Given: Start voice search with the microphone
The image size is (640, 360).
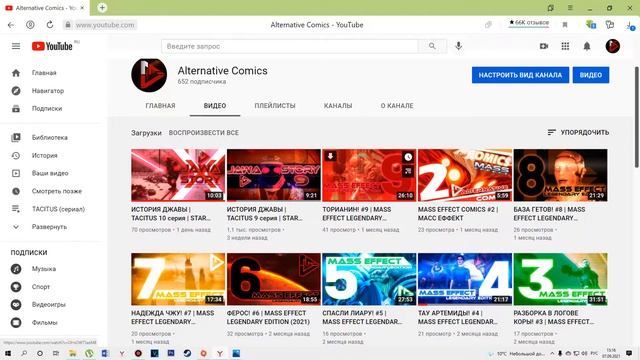Looking at the screenshot, I should point(458,46).
